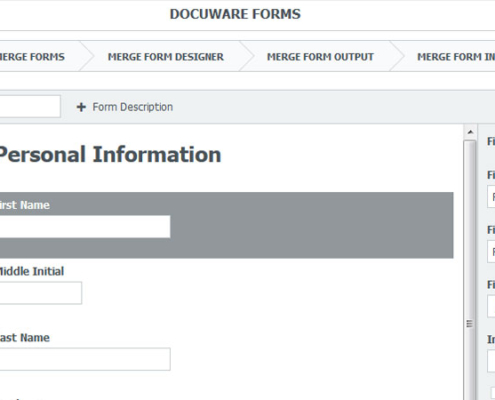Focus the First Name text box
The height and width of the screenshot is (400, 495).
[85, 227]
